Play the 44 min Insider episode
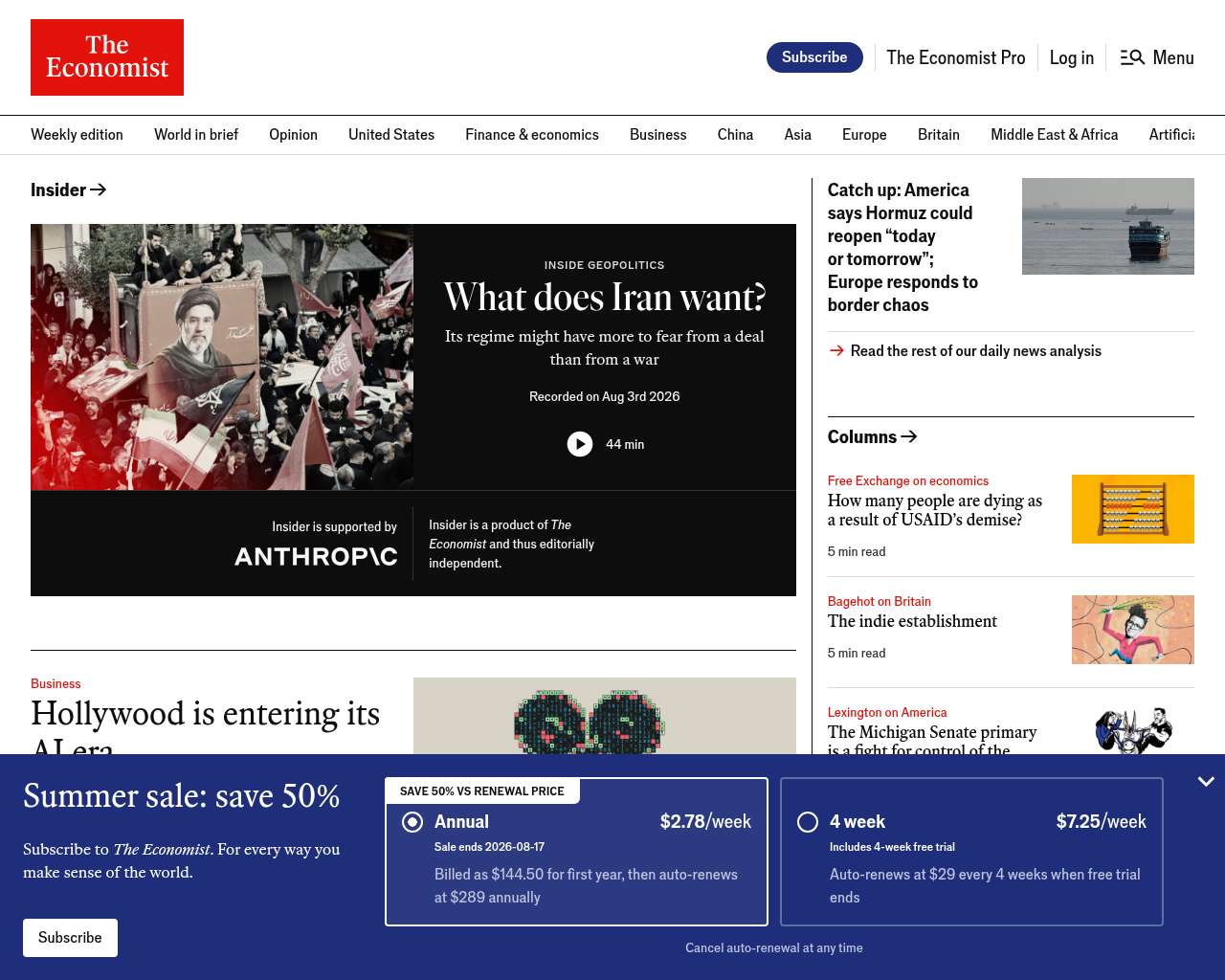Viewport: 1225px width, 980px height. pos(580,444)
